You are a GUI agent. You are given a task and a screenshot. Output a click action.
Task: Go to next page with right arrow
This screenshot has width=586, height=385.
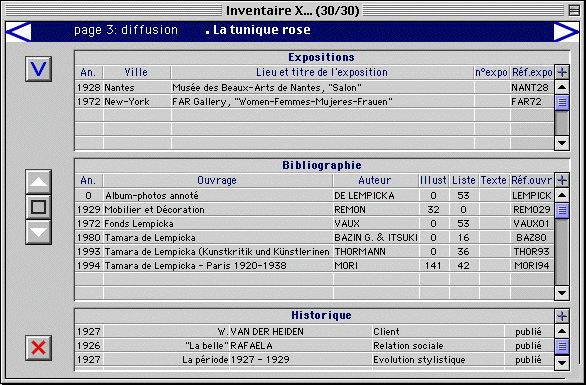(566, 32)
